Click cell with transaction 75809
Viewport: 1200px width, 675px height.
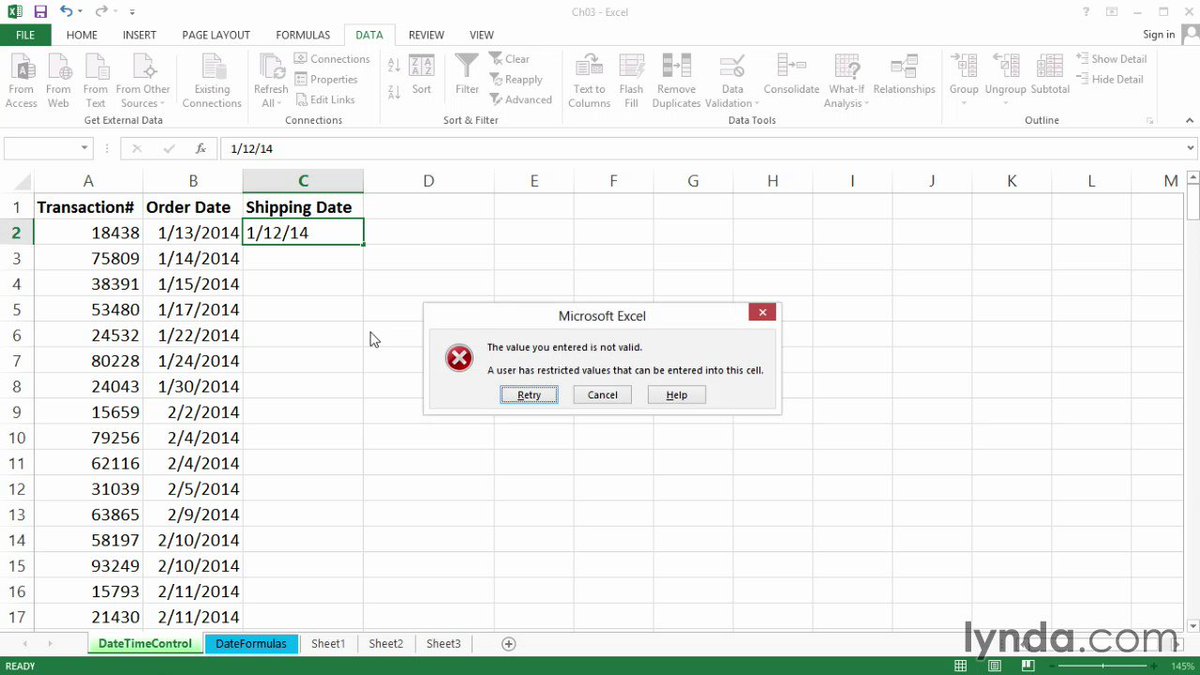pos(88,258)
